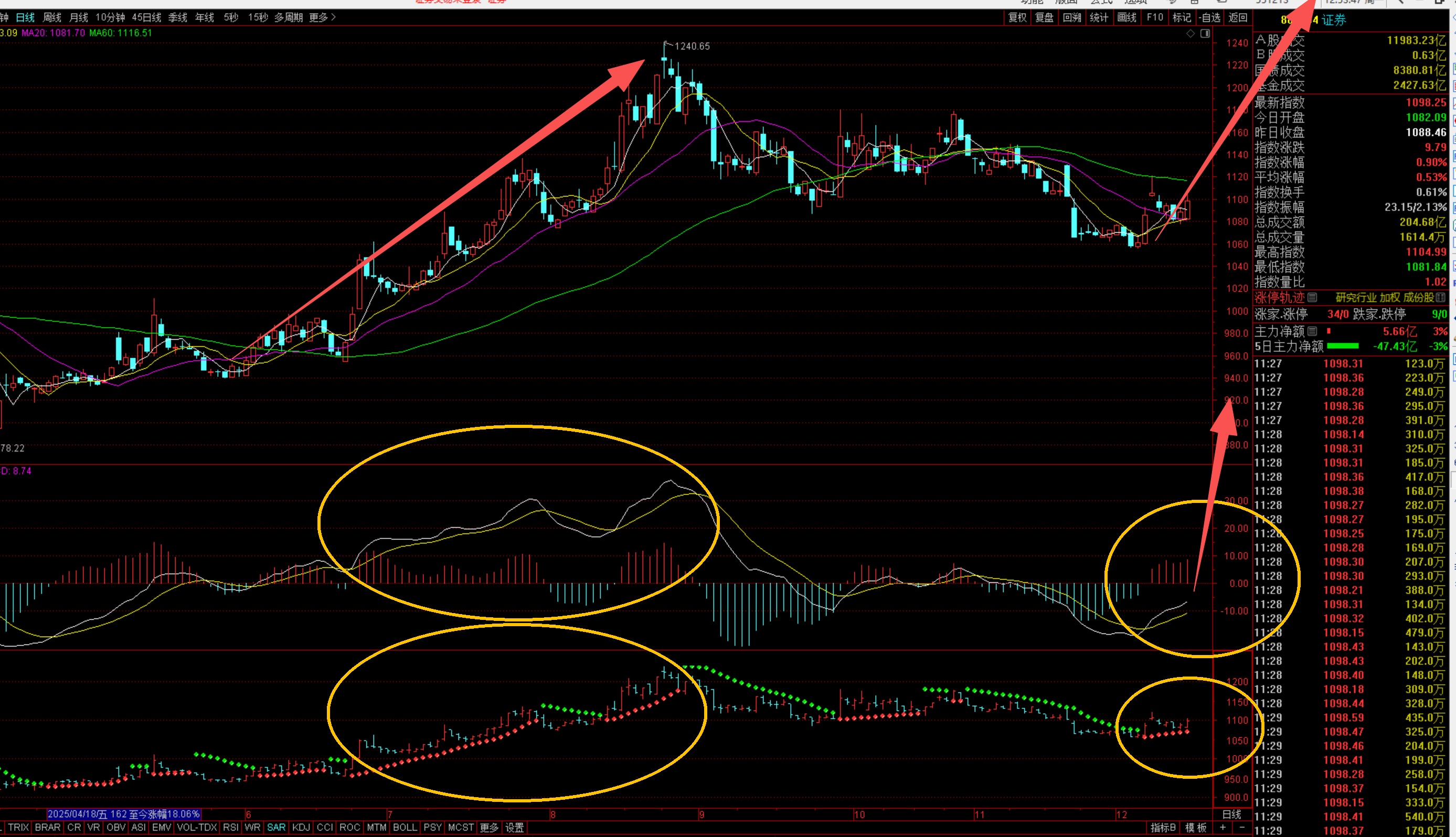
Task: Click the diamond marker icon above chart
Action: (1191, 34)
